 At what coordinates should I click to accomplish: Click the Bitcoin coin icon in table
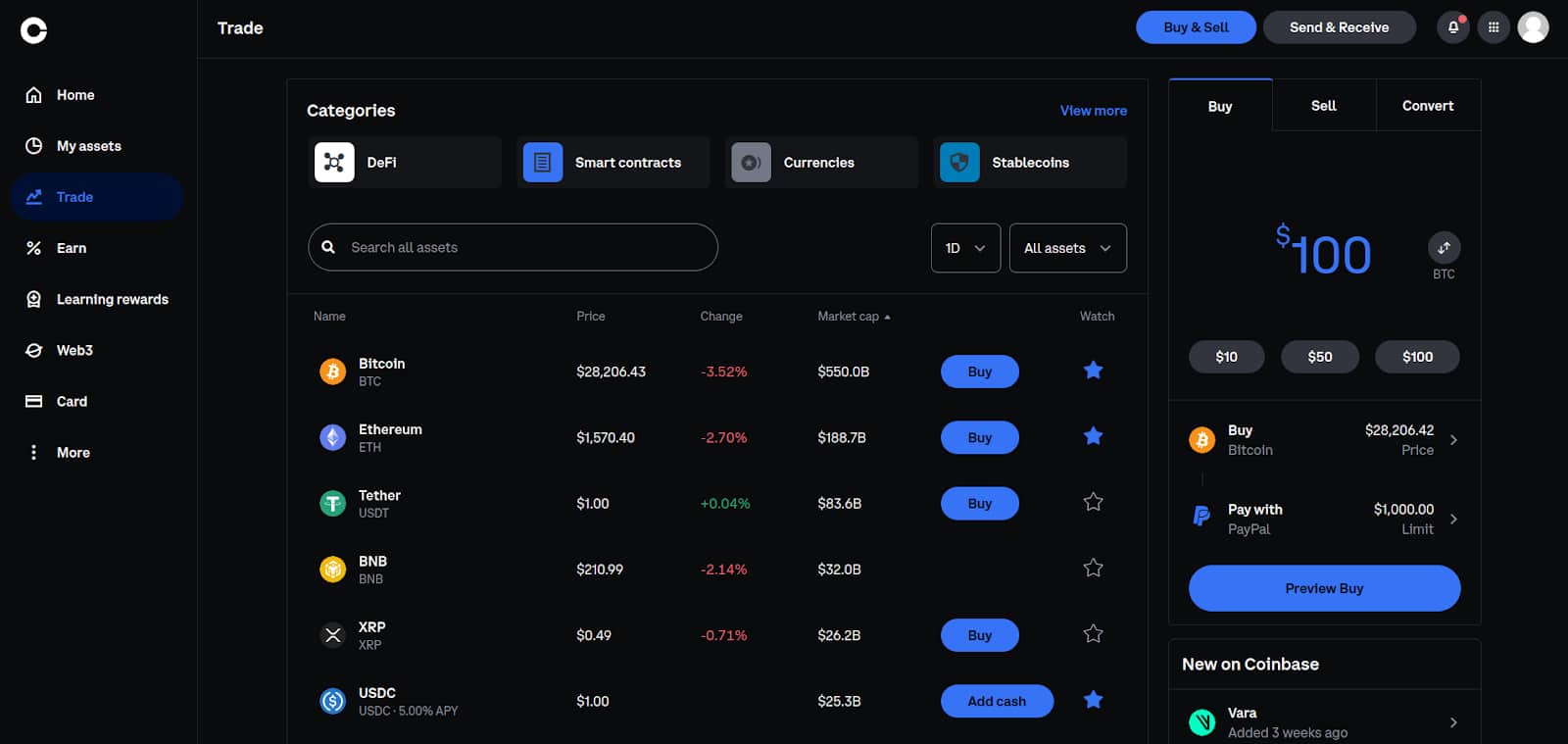[x=333, y=372]
